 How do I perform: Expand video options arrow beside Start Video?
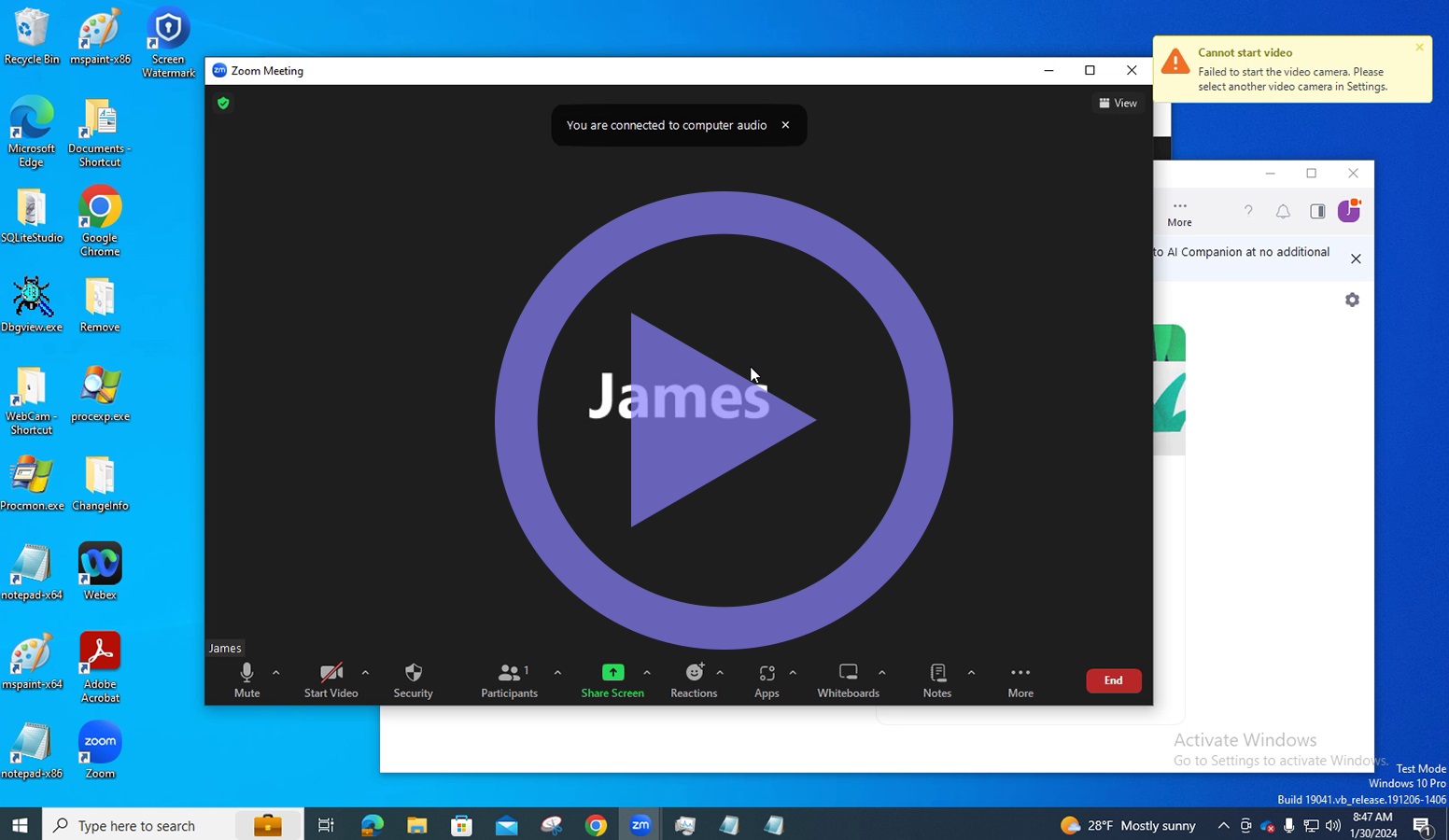[x=365, y=672]
